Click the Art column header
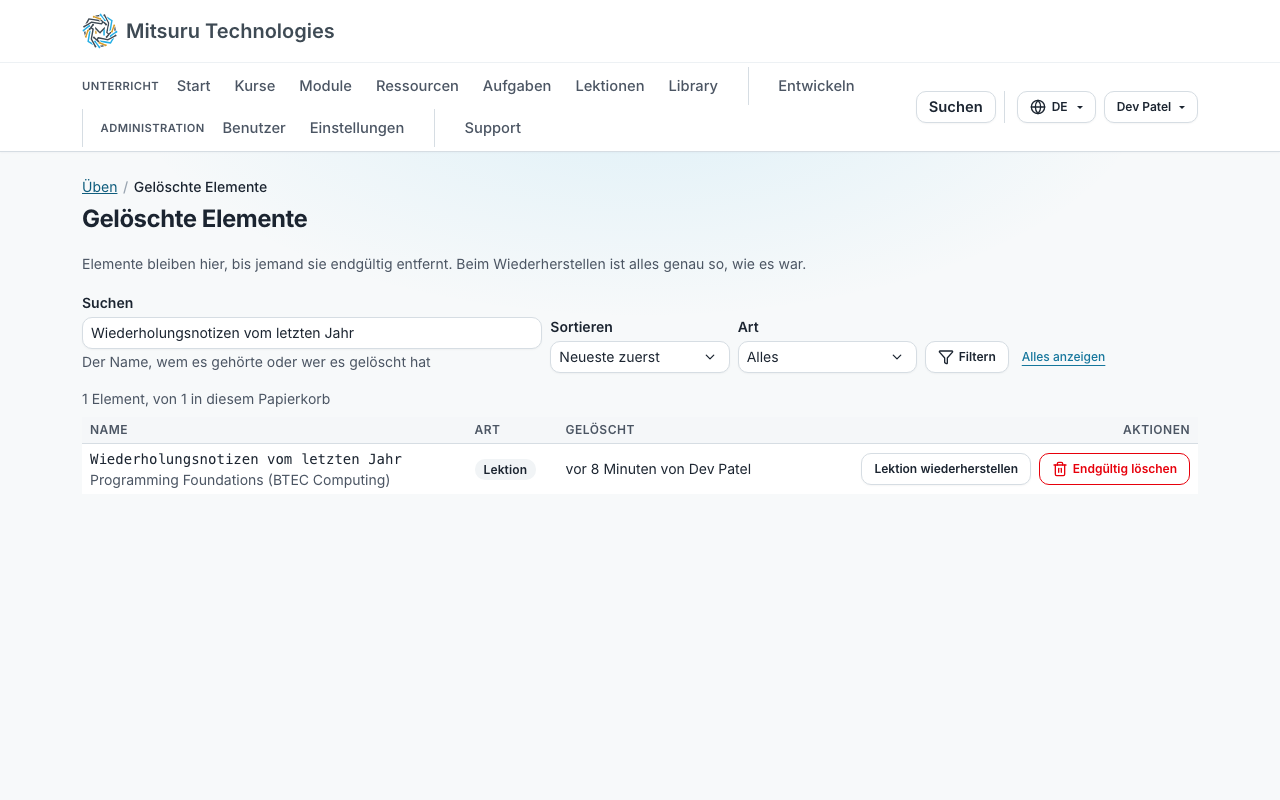This screenshot has height=800, width=1280. pyautogui.click(x=487, y=430)
